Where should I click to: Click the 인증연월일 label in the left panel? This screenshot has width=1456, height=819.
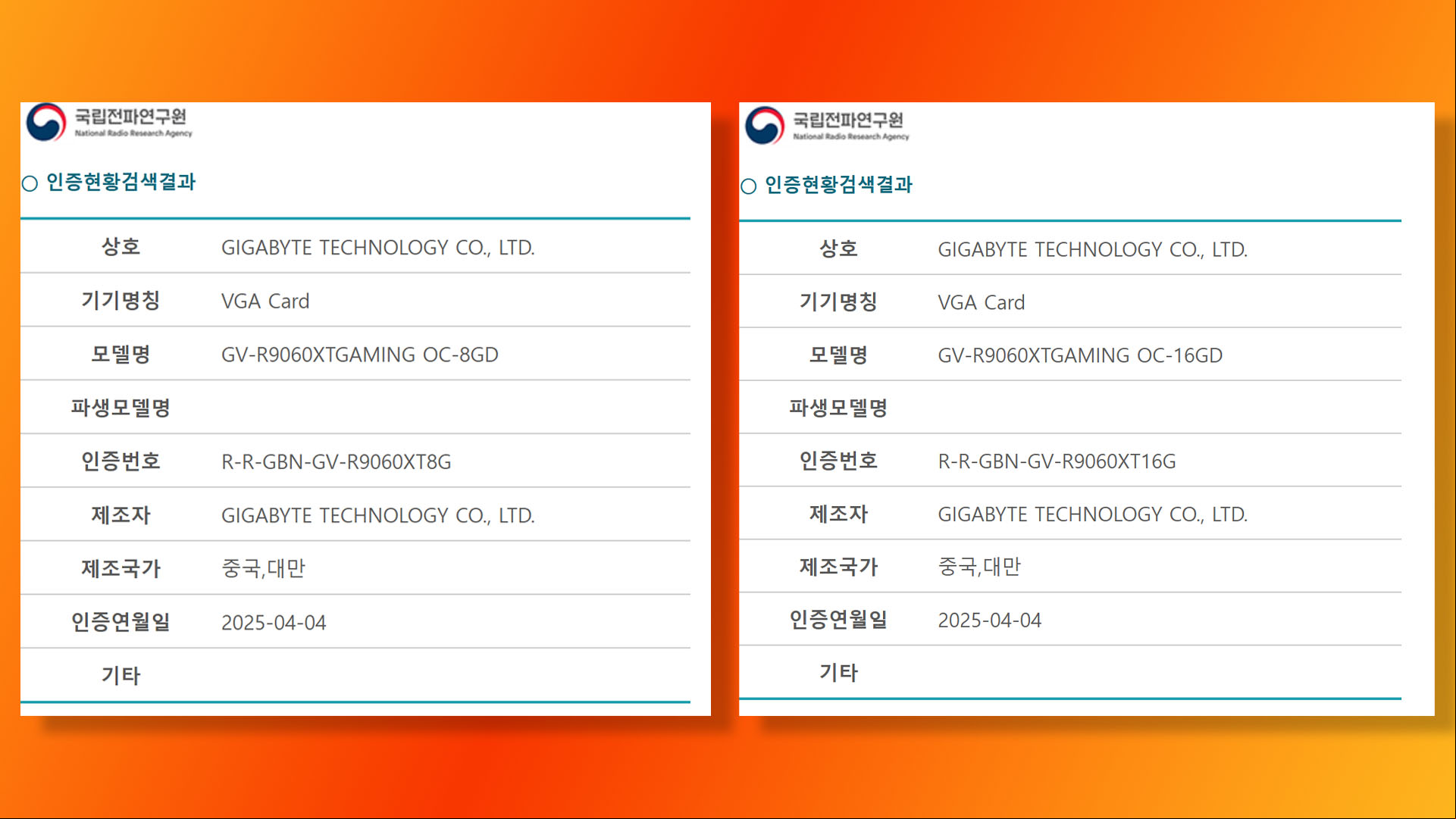click(121, 622)
